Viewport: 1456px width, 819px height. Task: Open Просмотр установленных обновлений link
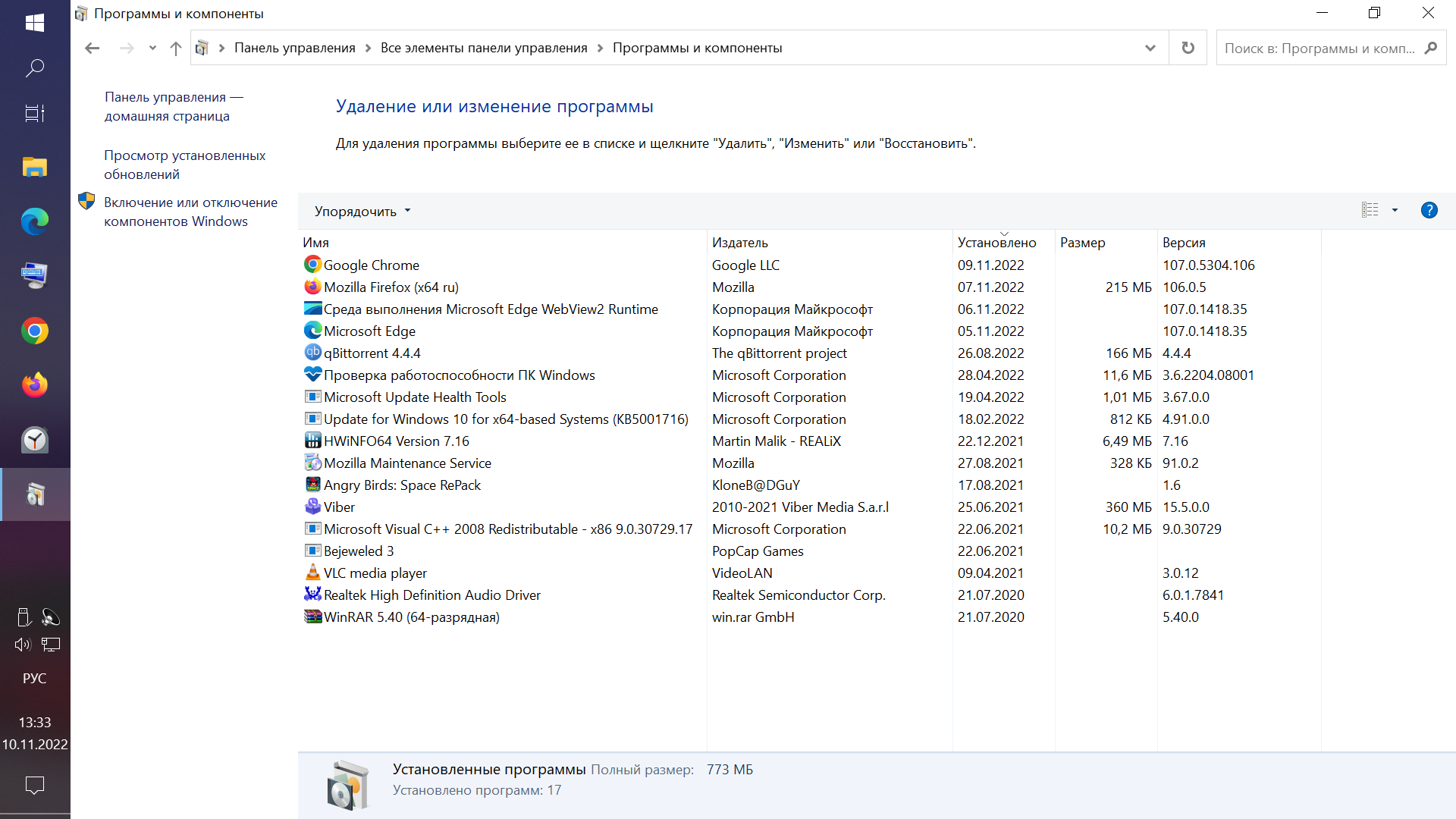tap(184, 165)
